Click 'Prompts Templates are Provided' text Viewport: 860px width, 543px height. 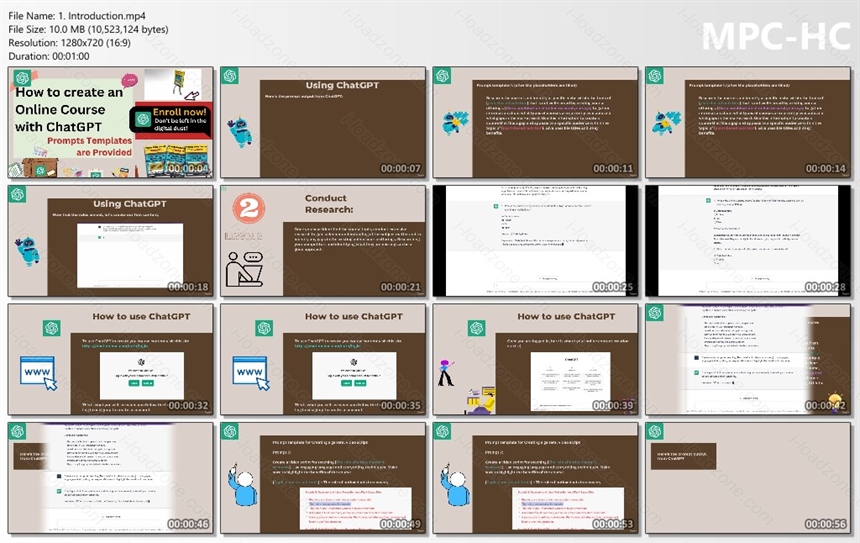pyautogui.click(x=89, y=146)
